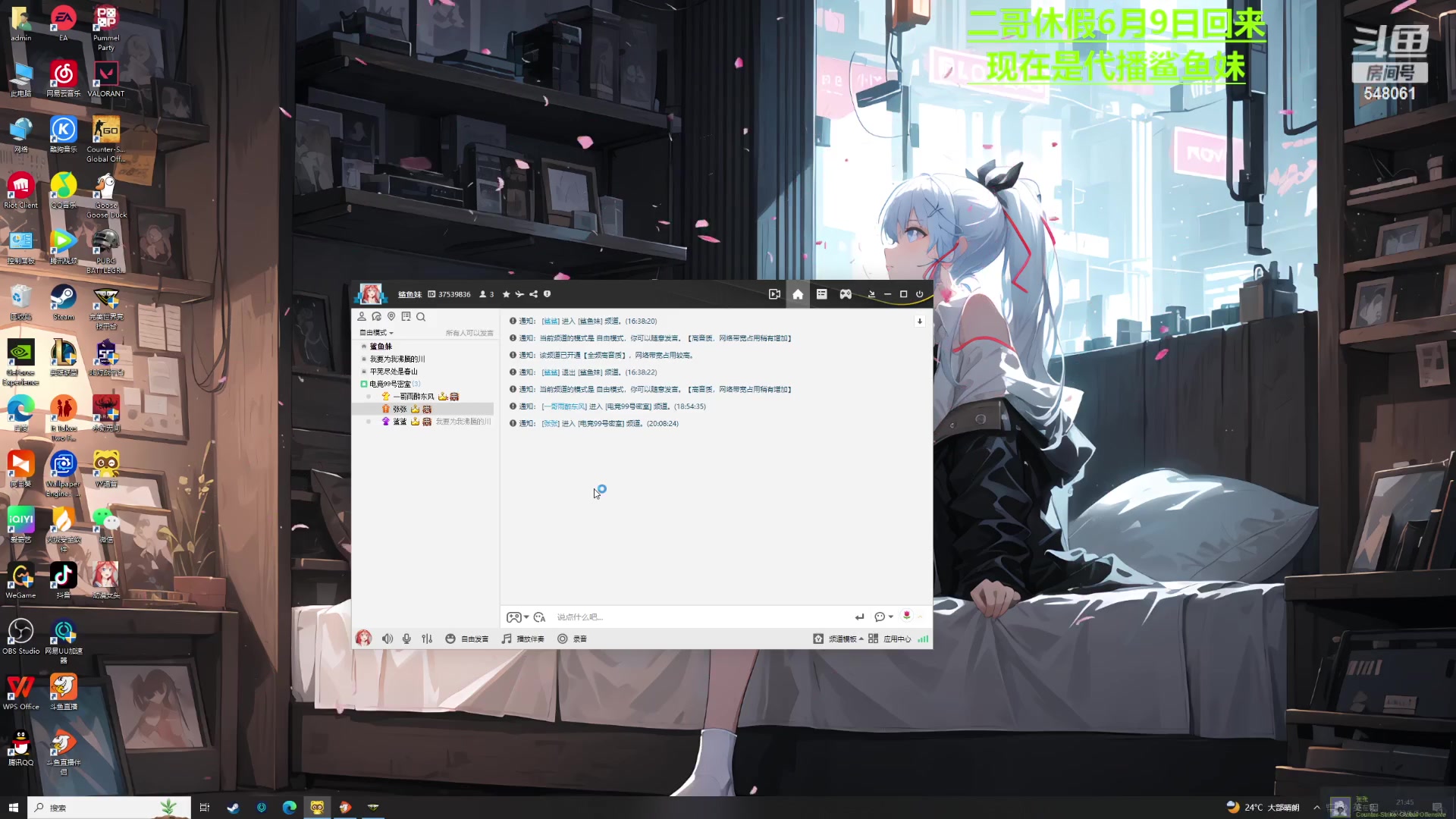Open the YY video live icon
The height and width of the screenshot is (819, 1456).
pyautogui.click(x=774, y=294)
